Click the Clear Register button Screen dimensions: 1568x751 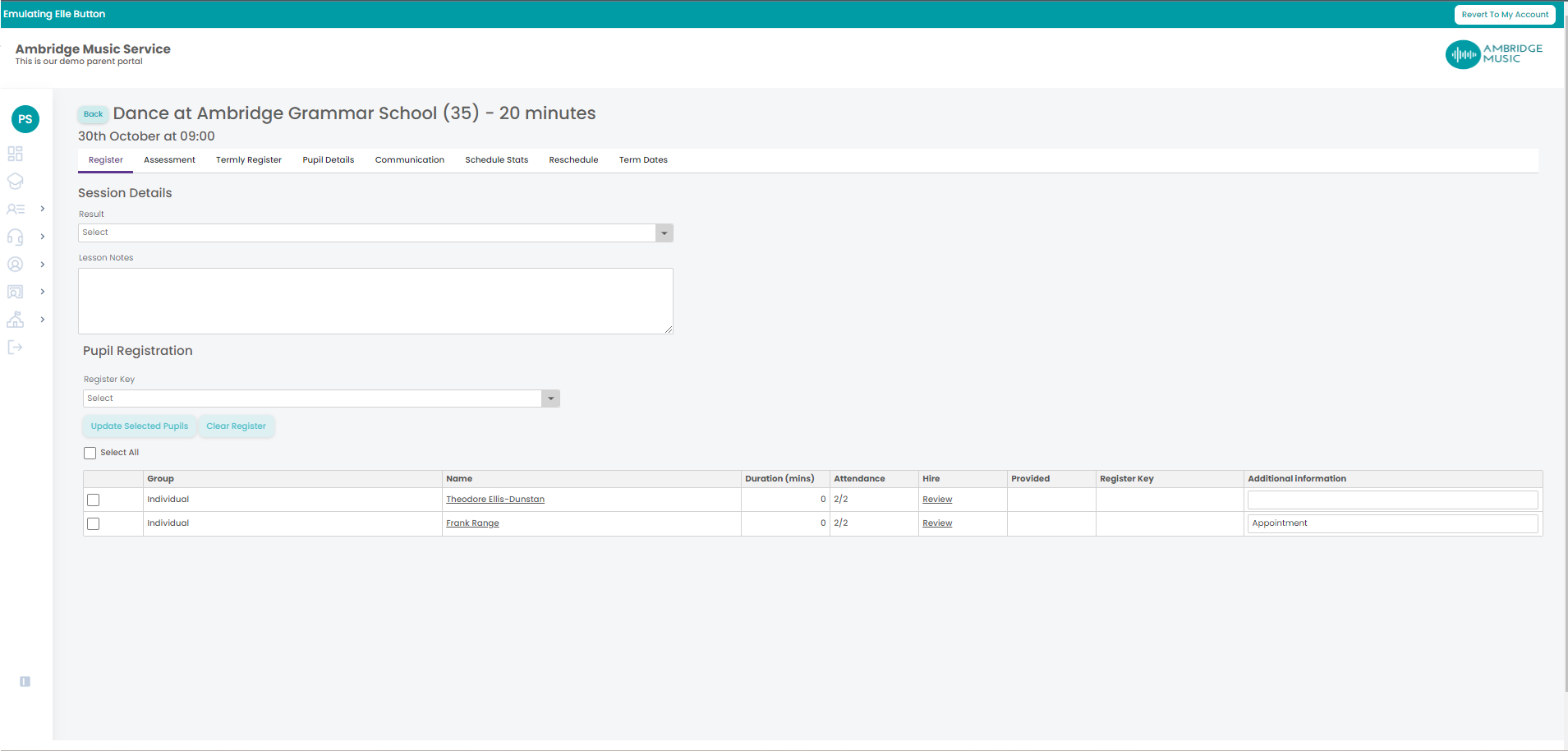pyautogui.click(x=236, y=426)
